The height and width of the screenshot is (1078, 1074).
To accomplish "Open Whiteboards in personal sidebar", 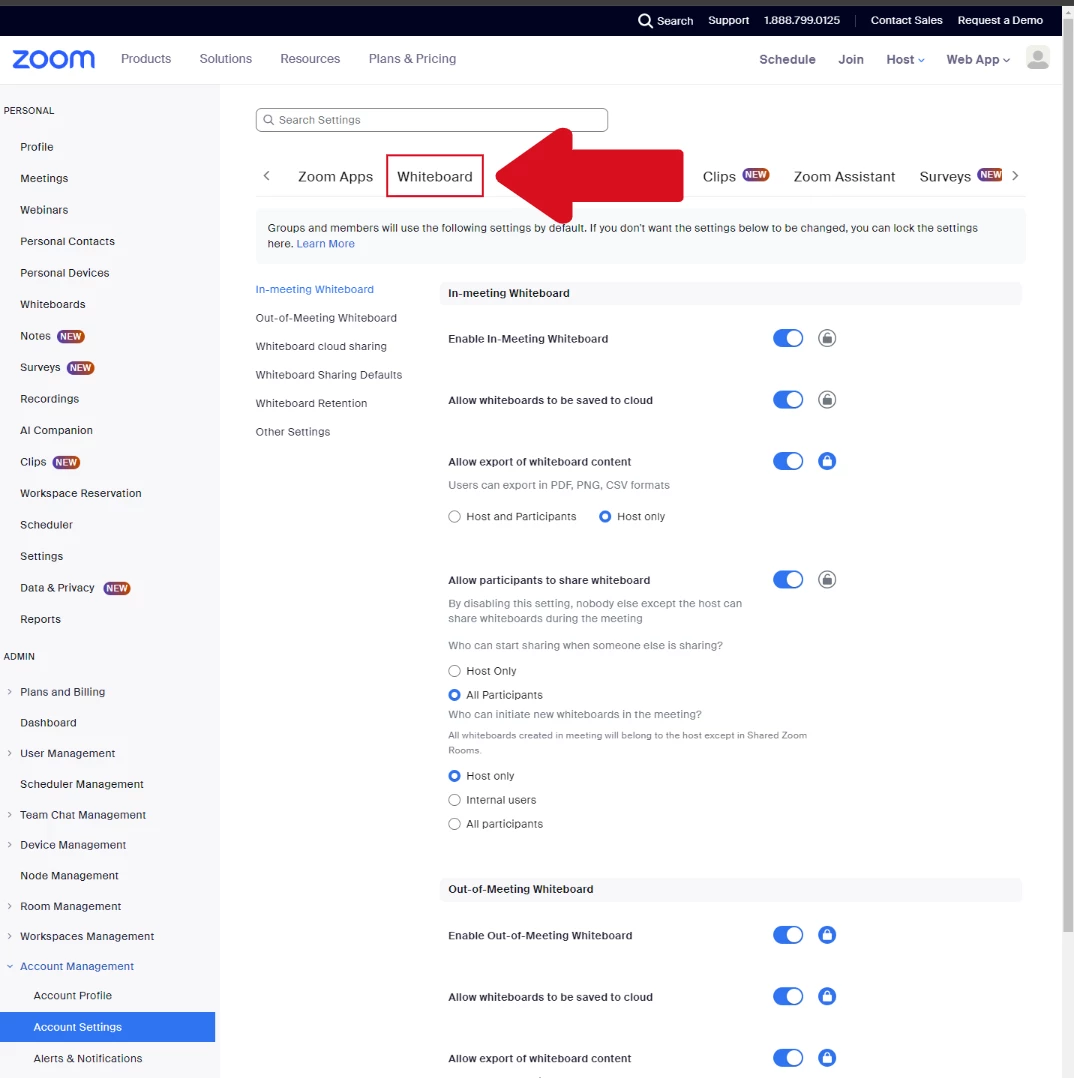I will (53, 305).
